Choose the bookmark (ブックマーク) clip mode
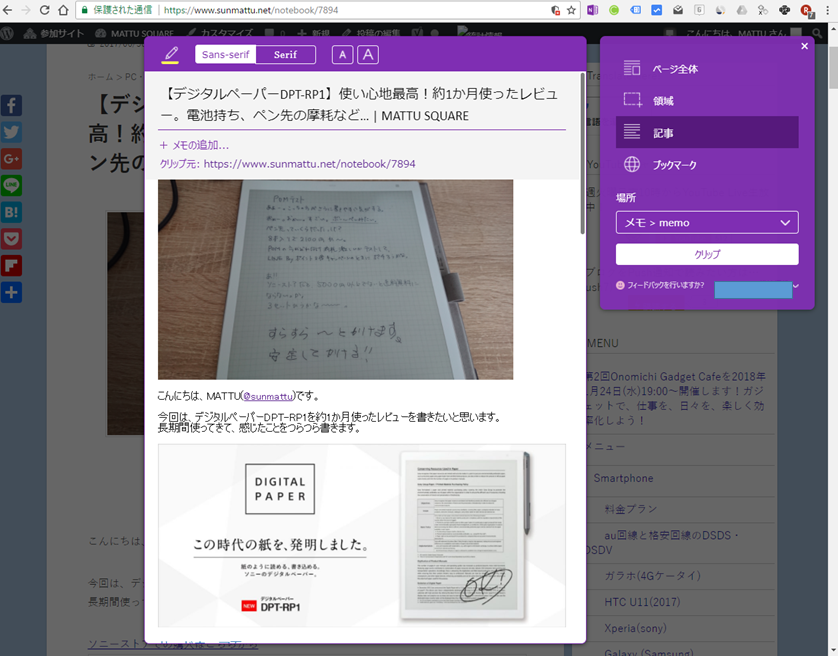 coord(707,165)
